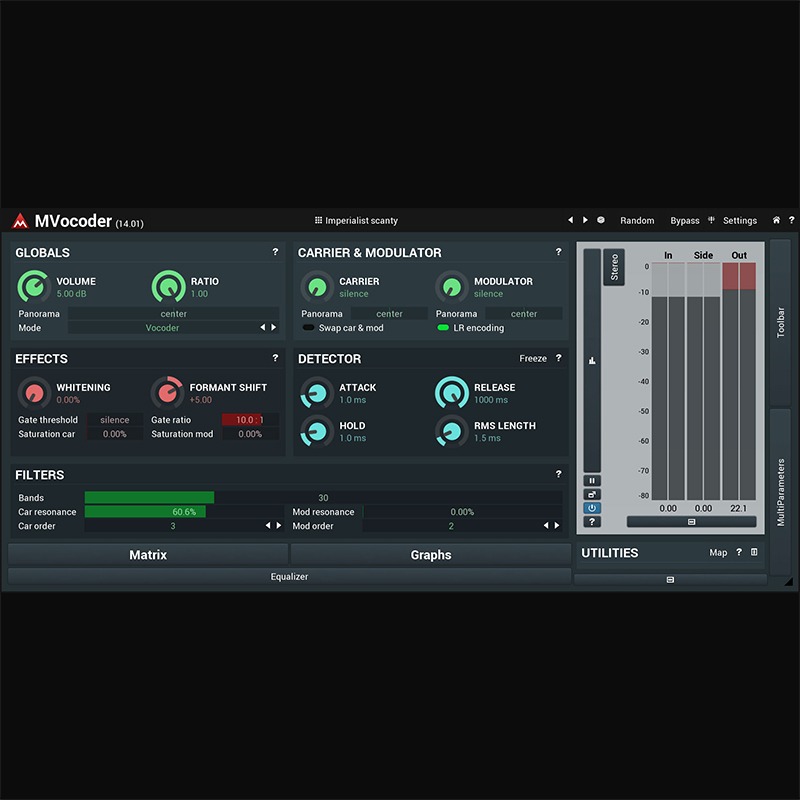Viewport: 800px width, 800px height.
Task: Open help for the Filters panel
Action: tap(559, 474)
